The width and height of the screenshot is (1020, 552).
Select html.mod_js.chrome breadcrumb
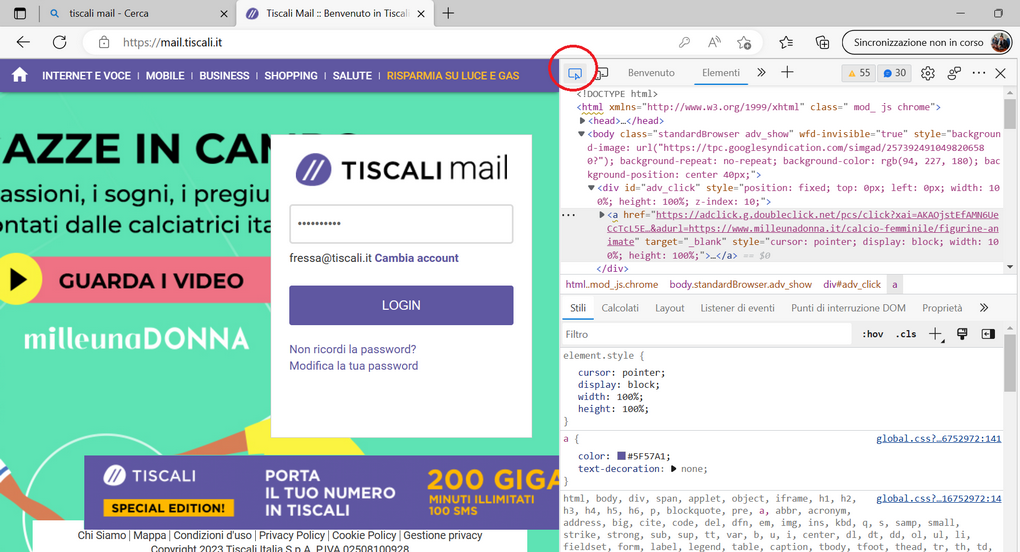click(611, 284)
